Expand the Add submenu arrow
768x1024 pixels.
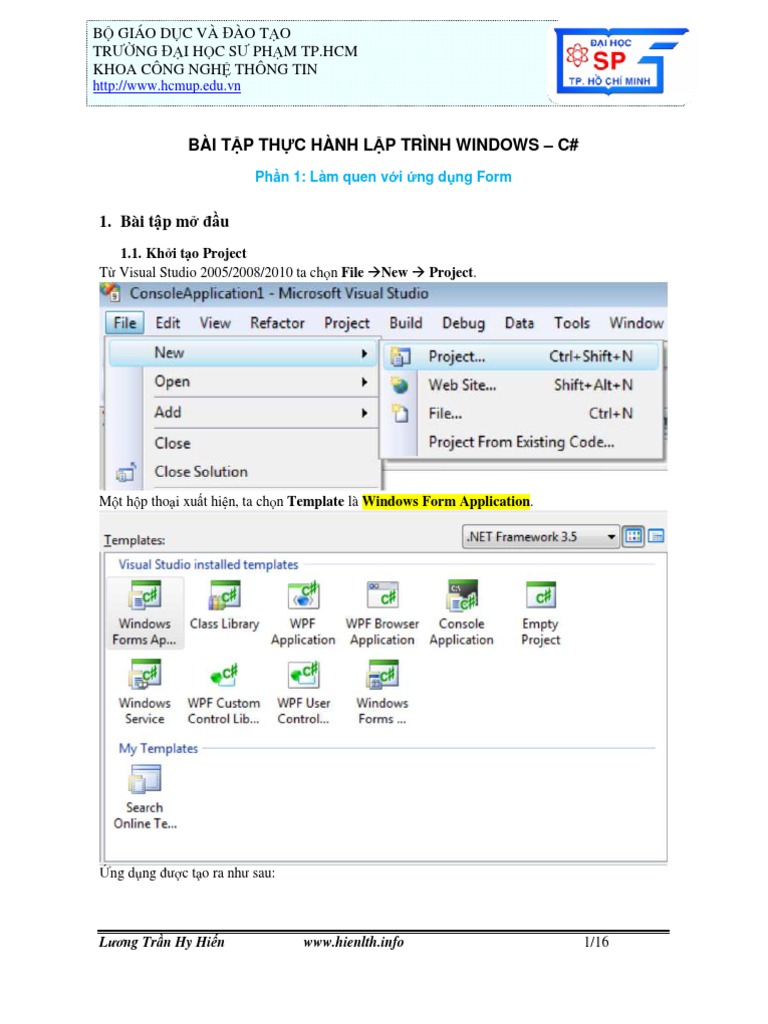pyautogui.click(x=364, y=413)
